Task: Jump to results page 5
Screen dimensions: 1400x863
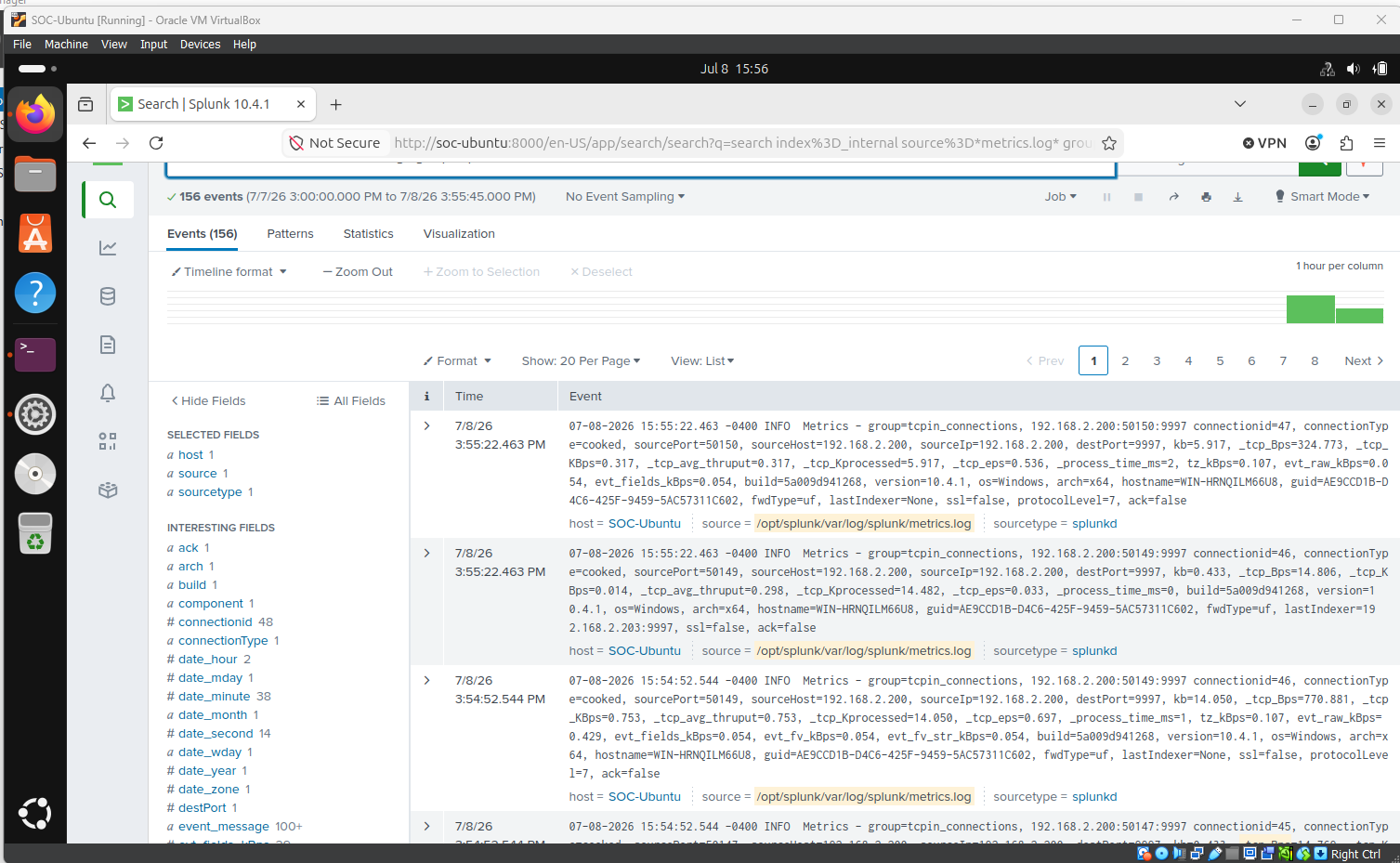Action: [1220, 361]
